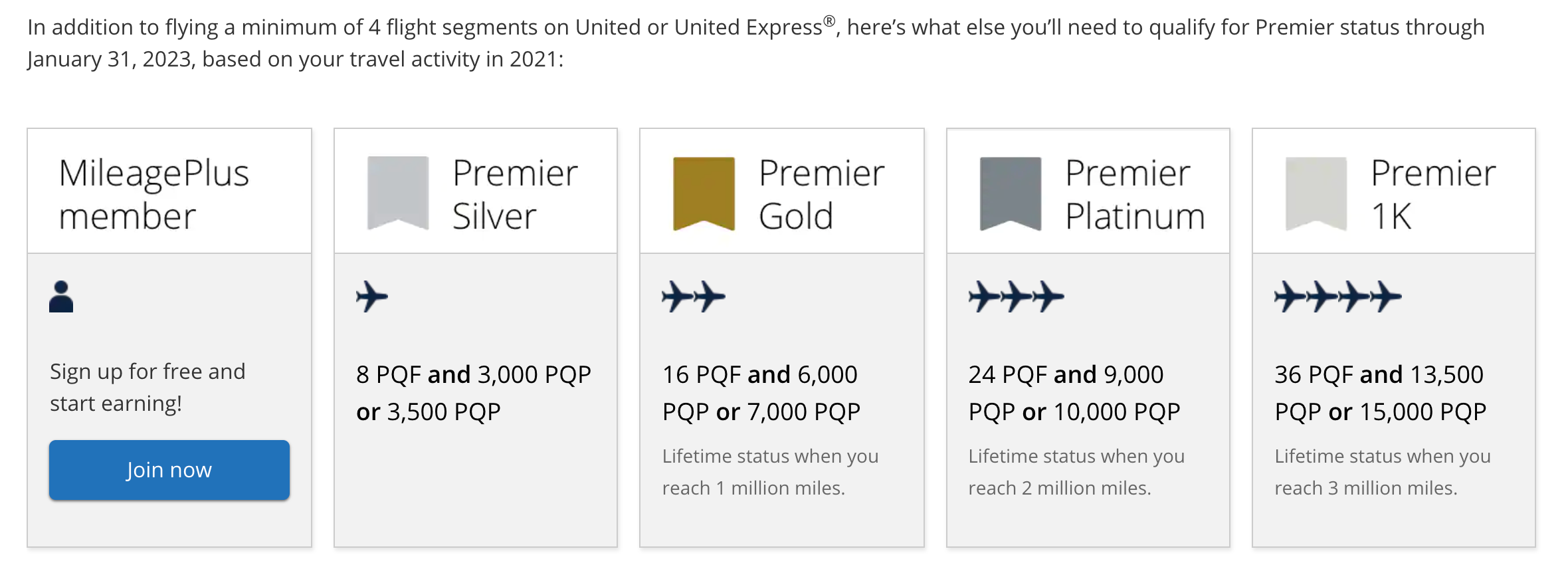Click the four airplanes icon under 1K
The height and width of the screenshot is (581, 1568).
(1337, 296)
